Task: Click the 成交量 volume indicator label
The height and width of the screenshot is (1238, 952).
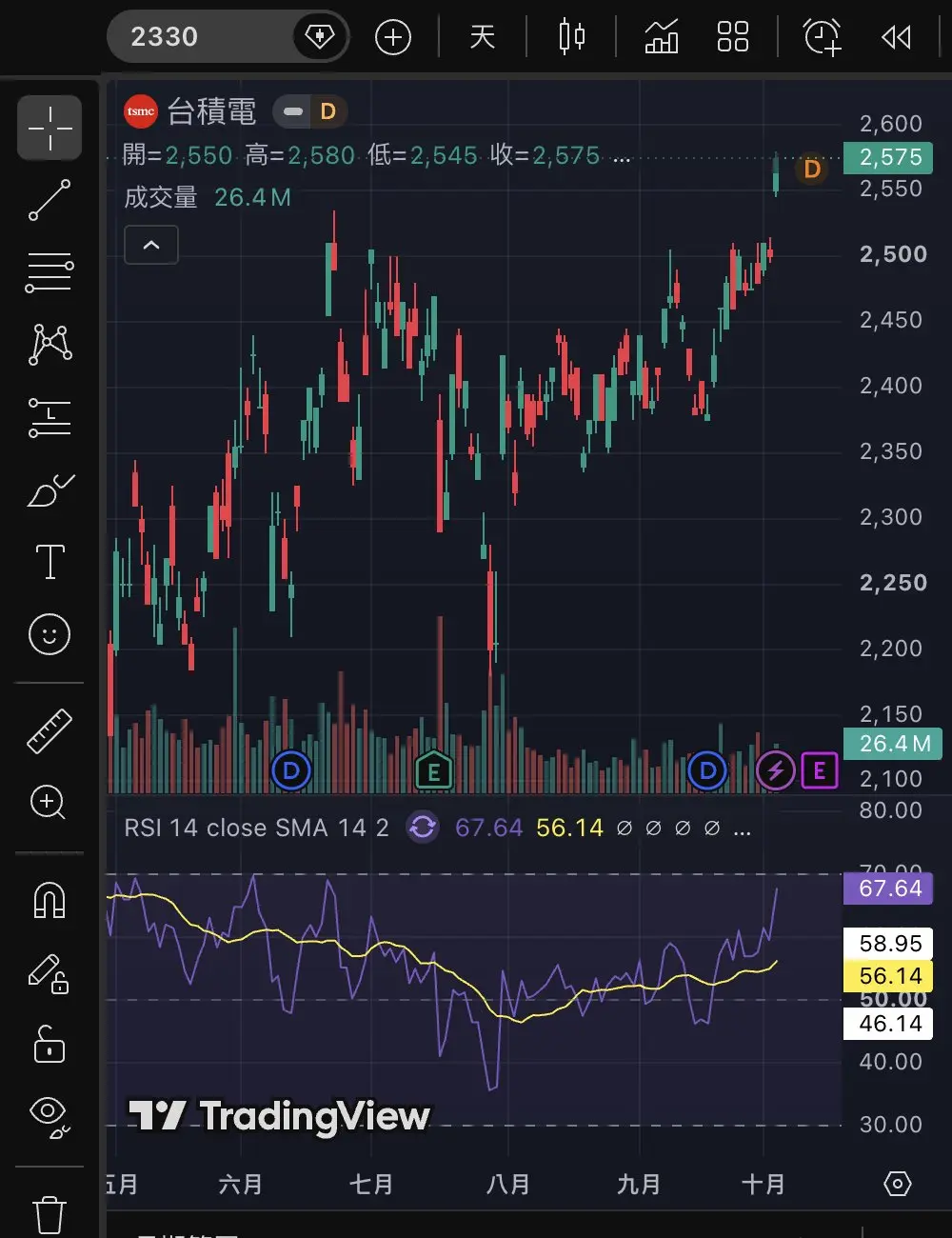Action: click(x=161, y=197)
